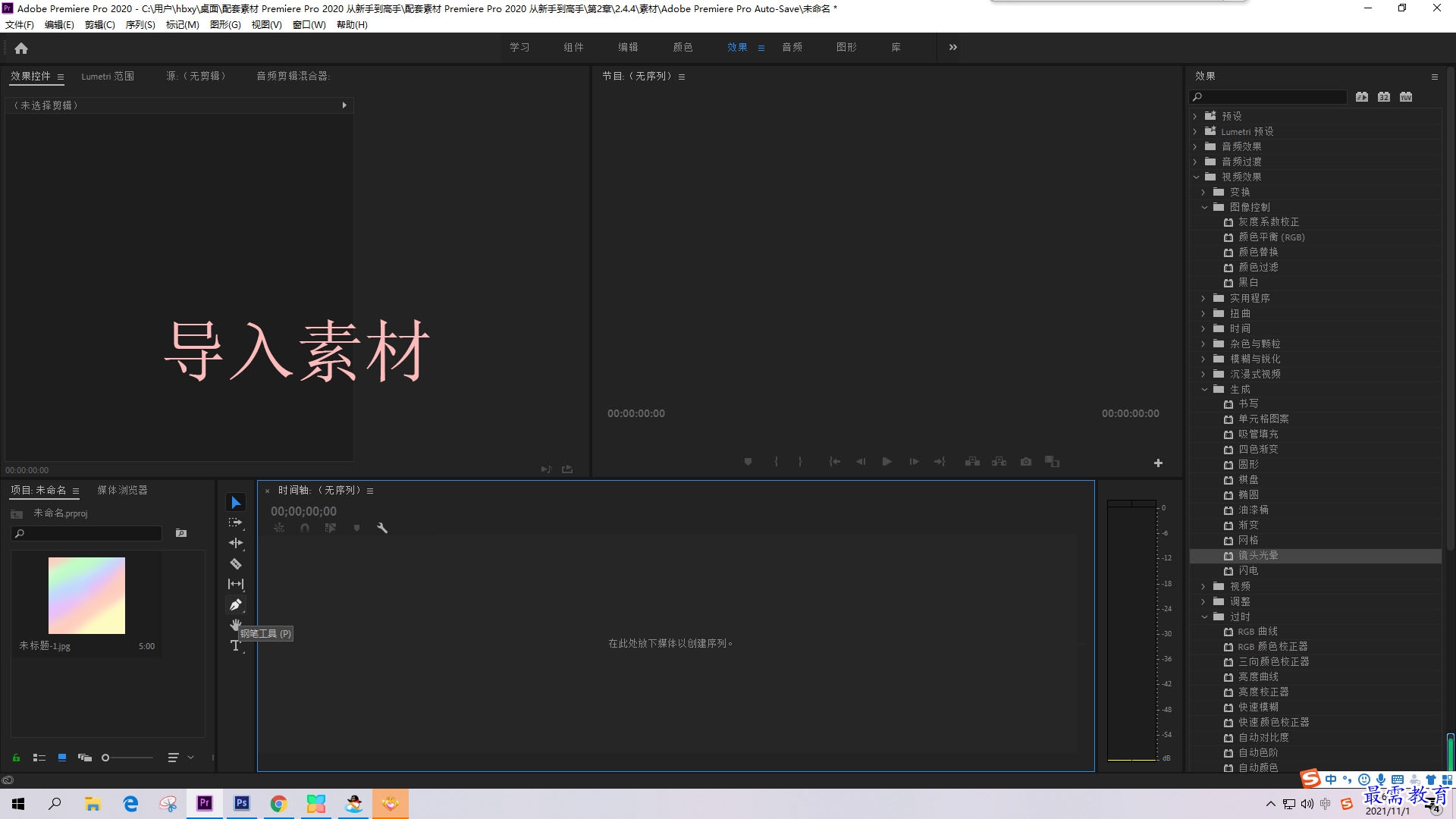The image size is (1456, 819).
Task: Go to In point in Program monitor
Action: (835, 462)
